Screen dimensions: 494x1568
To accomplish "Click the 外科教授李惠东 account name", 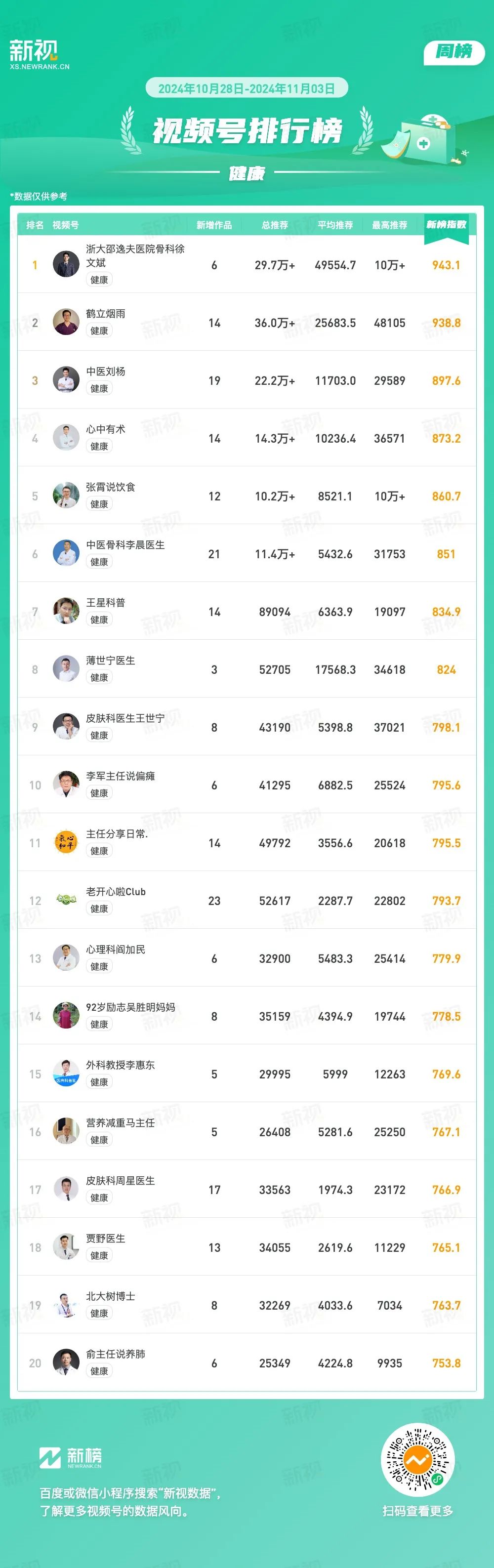I will point(121,1065).
